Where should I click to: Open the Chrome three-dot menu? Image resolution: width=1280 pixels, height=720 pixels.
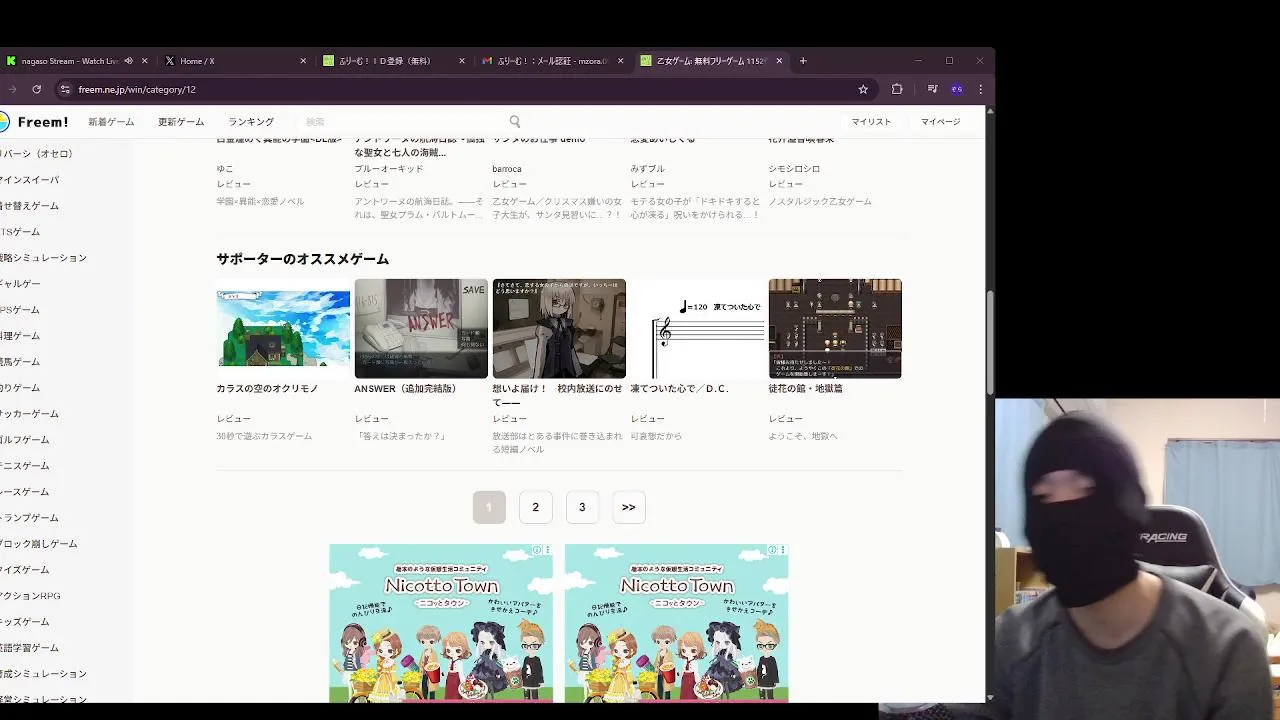[981, 89]
